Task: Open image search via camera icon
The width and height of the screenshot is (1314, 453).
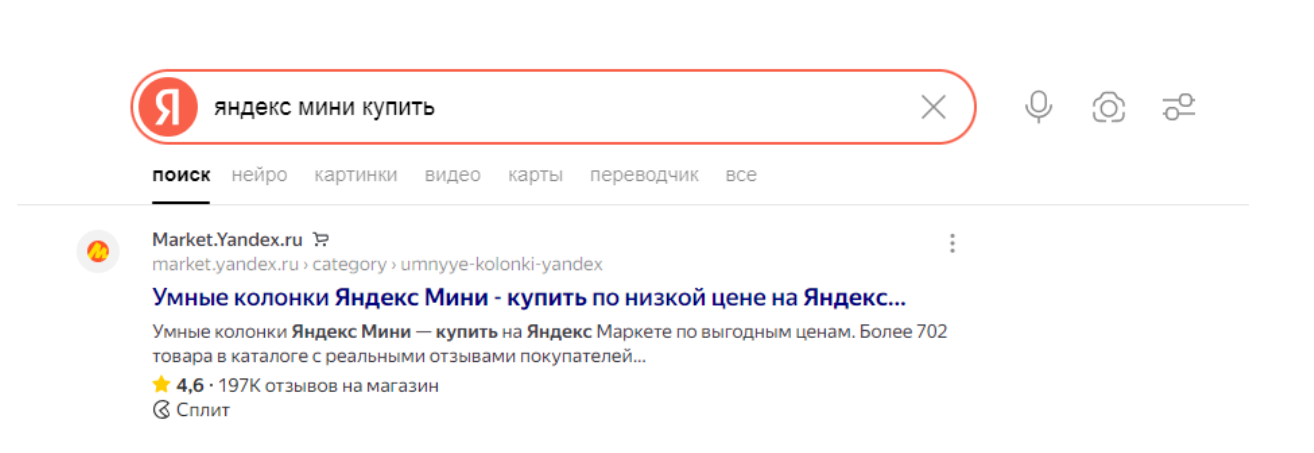Action: [1109, 107]
